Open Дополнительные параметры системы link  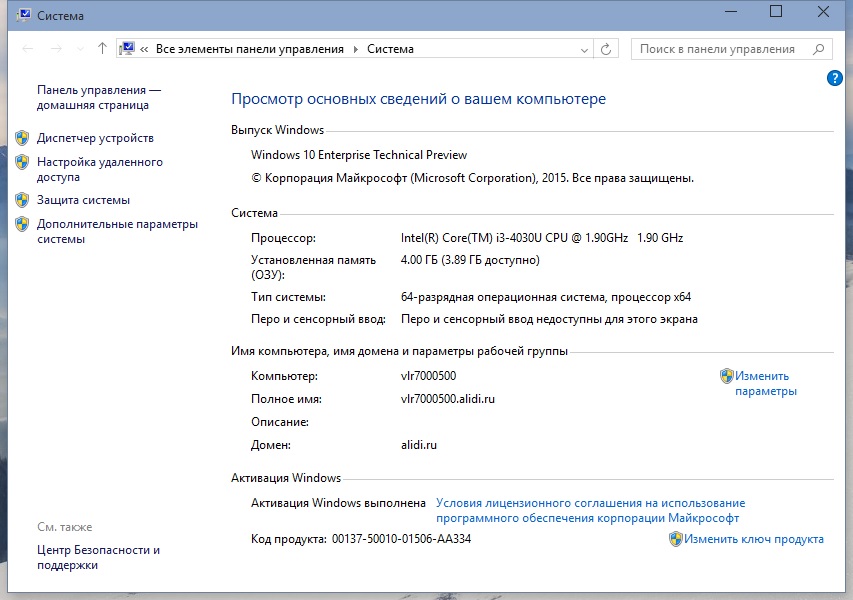pos(118,231)
